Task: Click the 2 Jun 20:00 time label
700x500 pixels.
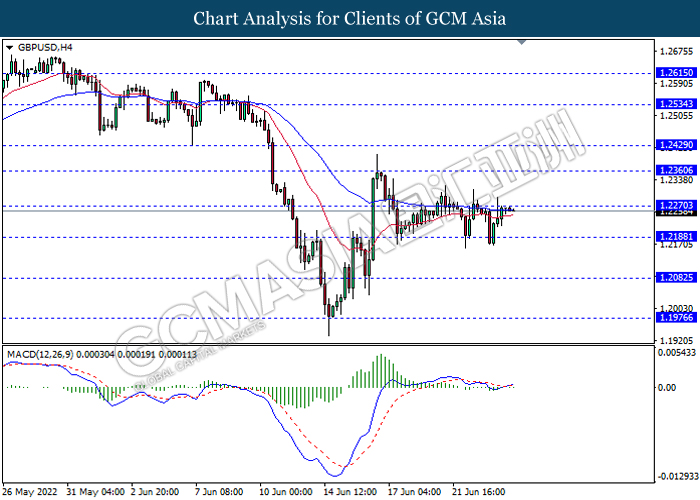Action: [155, 492]
